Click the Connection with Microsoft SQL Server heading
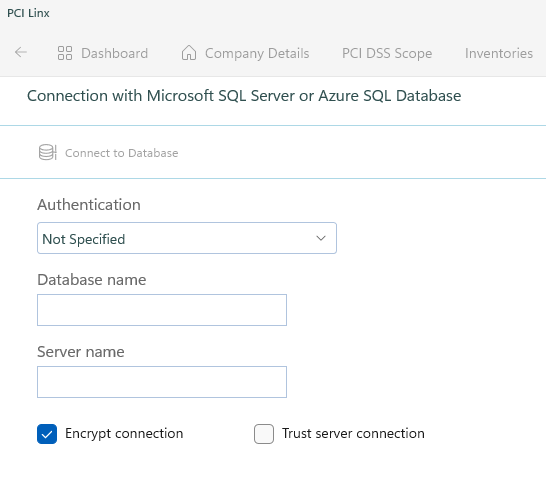This screenshot has width=546, height=491. (x=244, y=96)
